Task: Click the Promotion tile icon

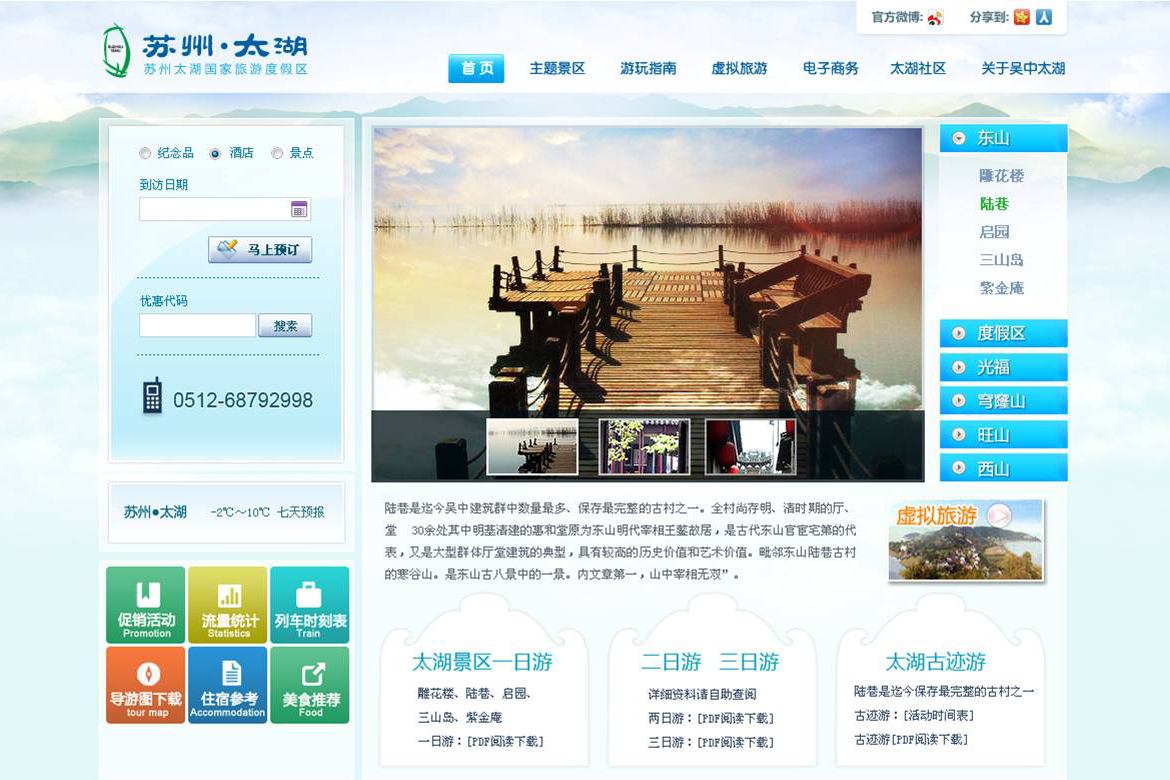Action: [x=146, y=596]
